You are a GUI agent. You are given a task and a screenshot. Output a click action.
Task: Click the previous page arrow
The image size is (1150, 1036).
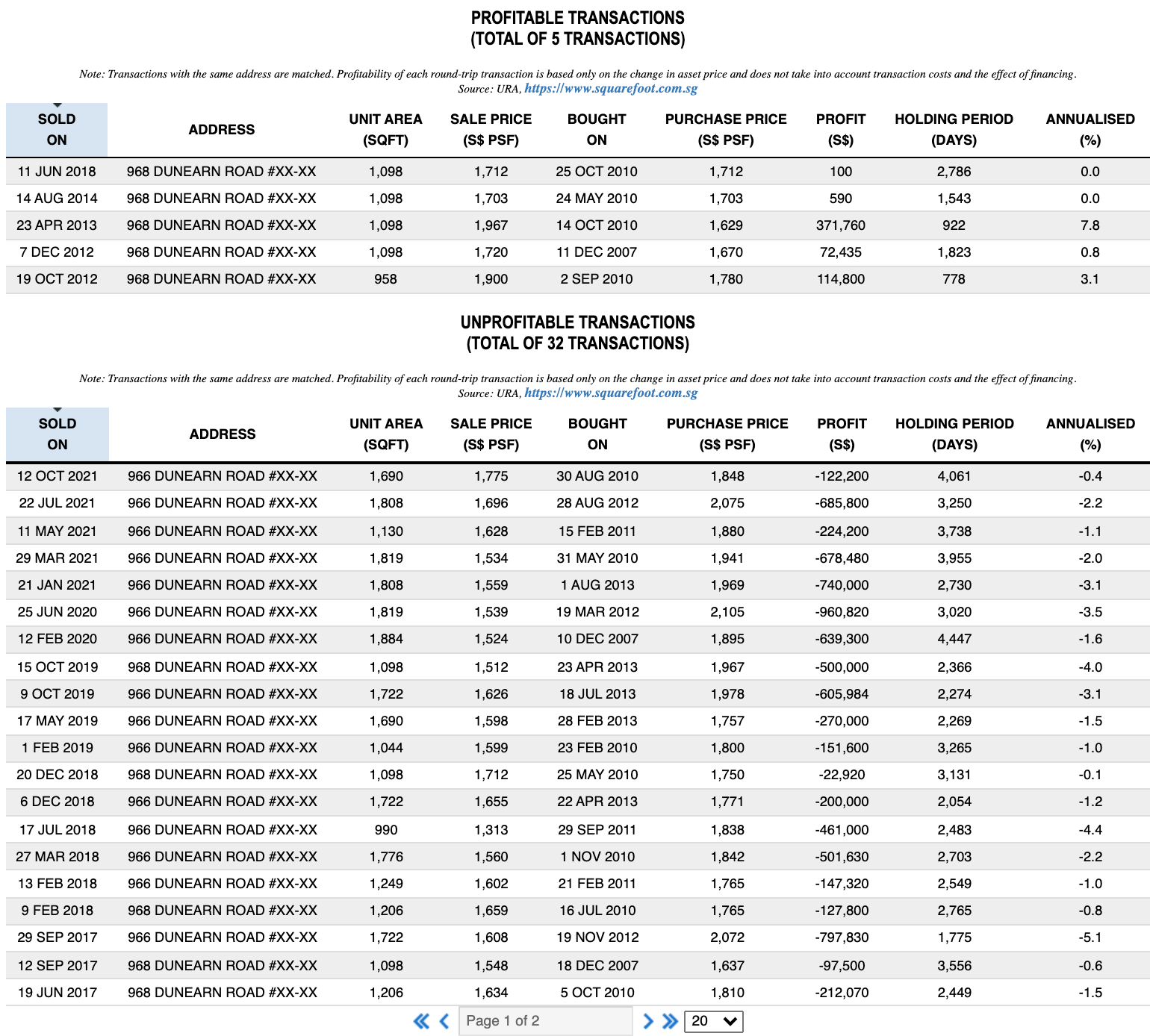pyautogui.click(x=444, y=1021)
